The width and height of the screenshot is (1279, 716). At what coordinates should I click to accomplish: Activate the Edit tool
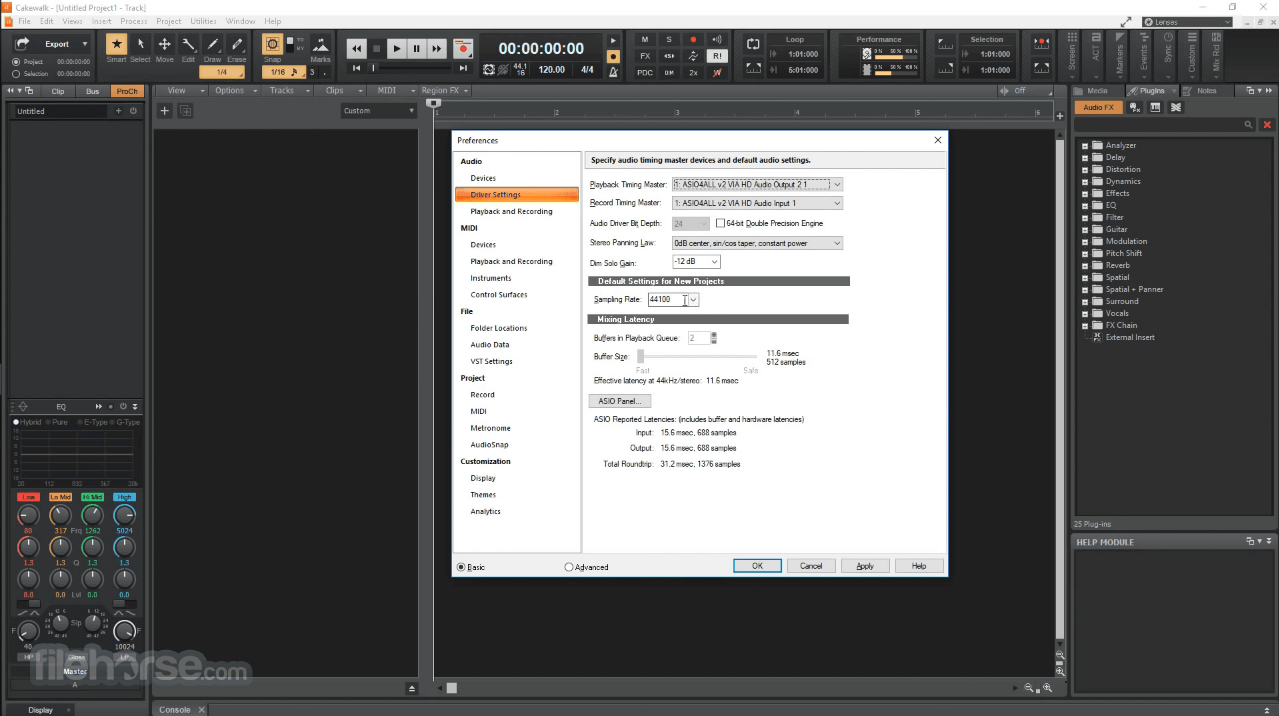tap(188, 45)
